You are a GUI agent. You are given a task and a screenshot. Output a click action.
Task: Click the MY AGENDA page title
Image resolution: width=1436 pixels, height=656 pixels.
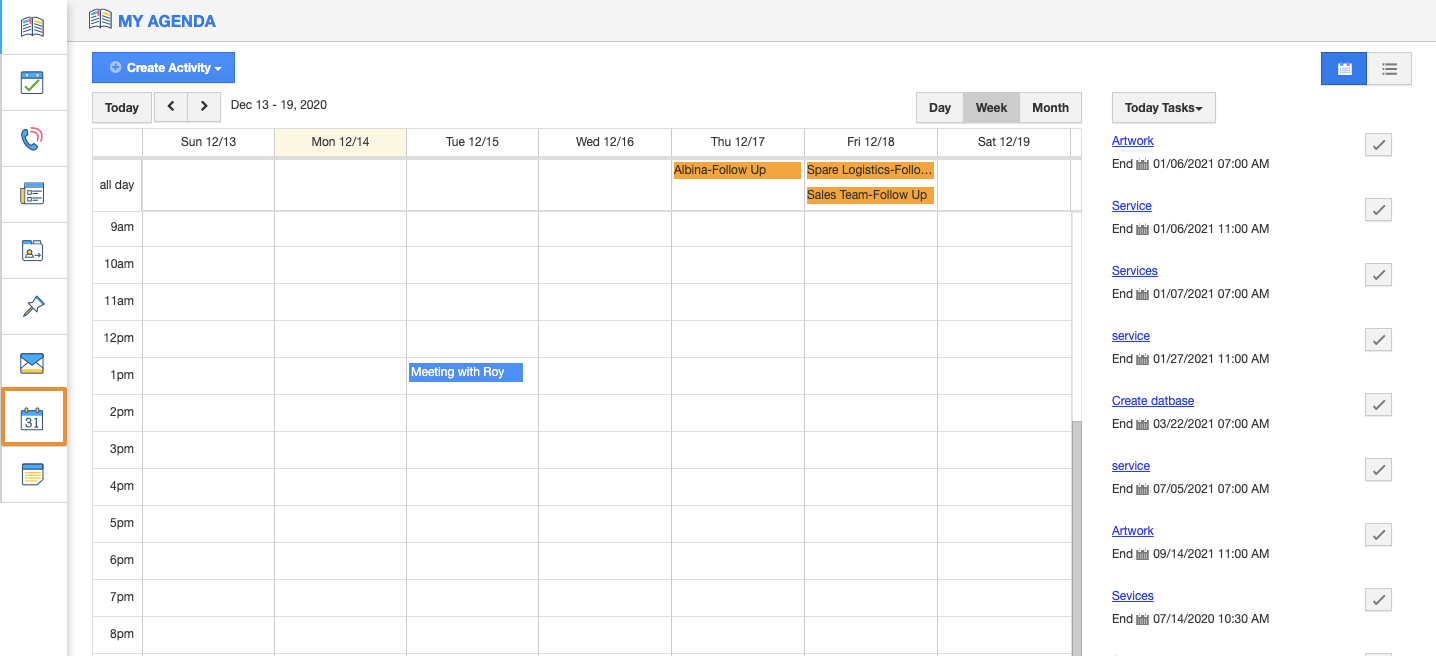167,21
